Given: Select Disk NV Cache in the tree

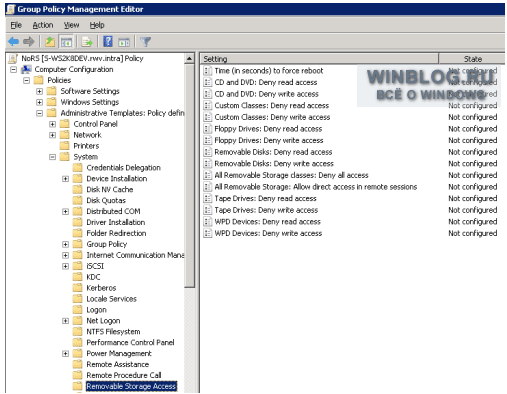Looking at the screenshot, I should pyautogui.click(x=110, y=189).
